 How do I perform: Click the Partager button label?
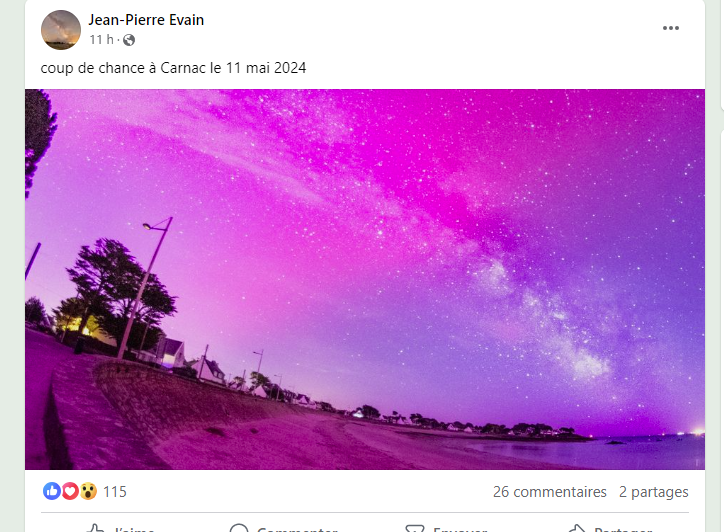[623, 529]
